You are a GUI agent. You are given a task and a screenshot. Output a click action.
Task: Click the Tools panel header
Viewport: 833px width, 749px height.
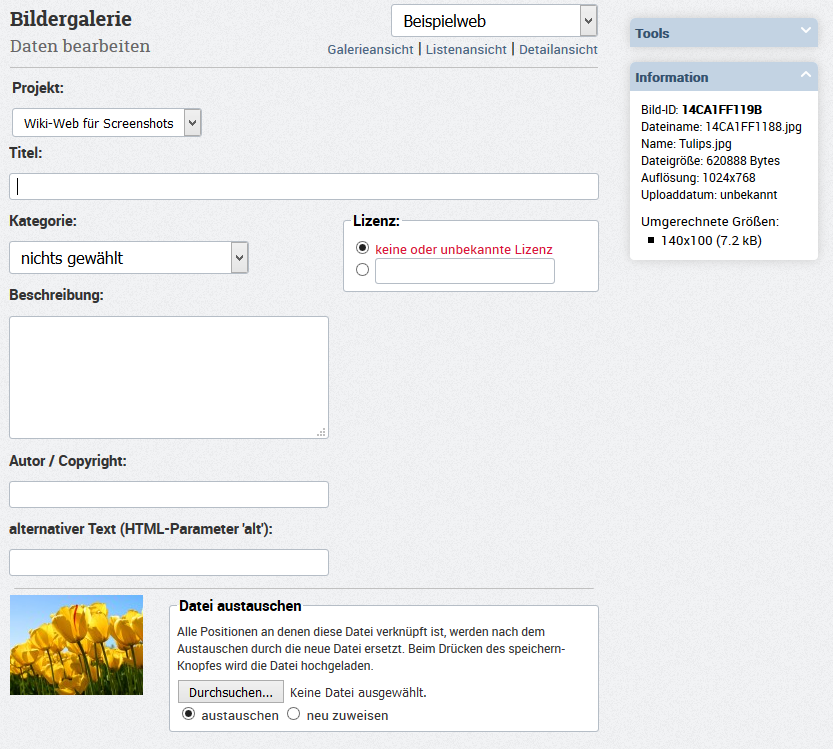(x=724, y=33)
